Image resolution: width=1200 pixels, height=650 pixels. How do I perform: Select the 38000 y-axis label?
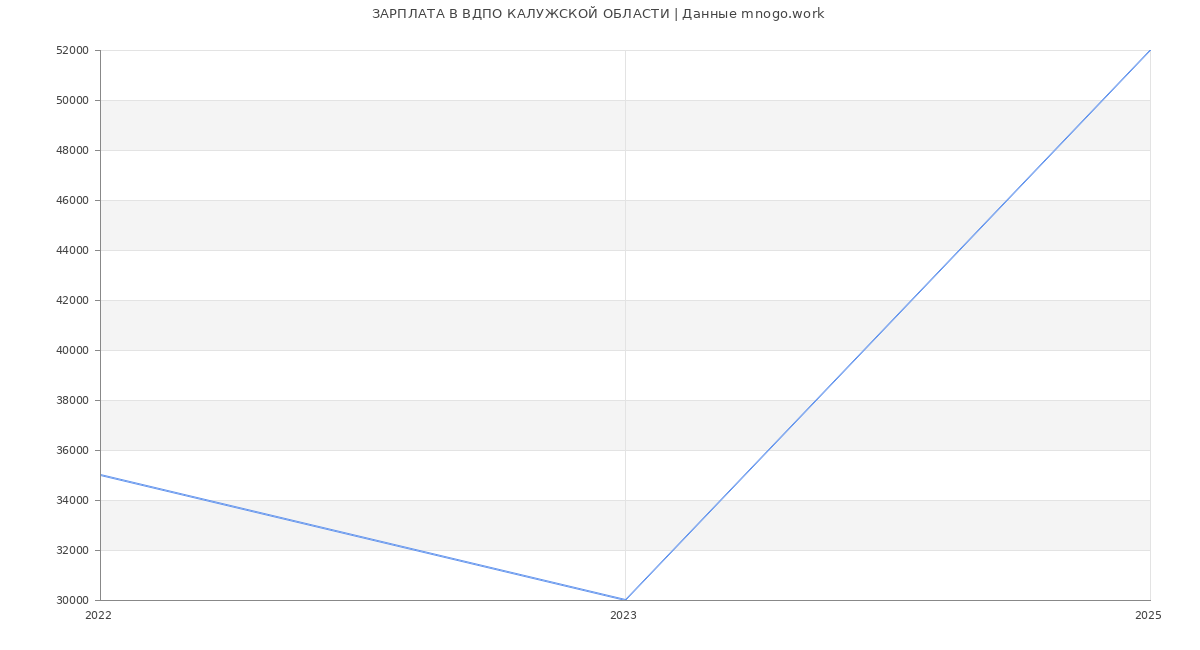pos(73,401)
